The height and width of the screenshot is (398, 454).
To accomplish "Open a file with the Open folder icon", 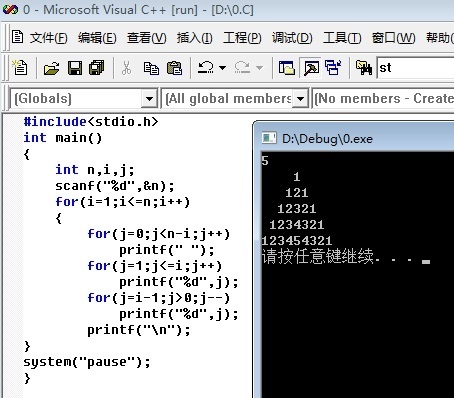I will (52, 68).
